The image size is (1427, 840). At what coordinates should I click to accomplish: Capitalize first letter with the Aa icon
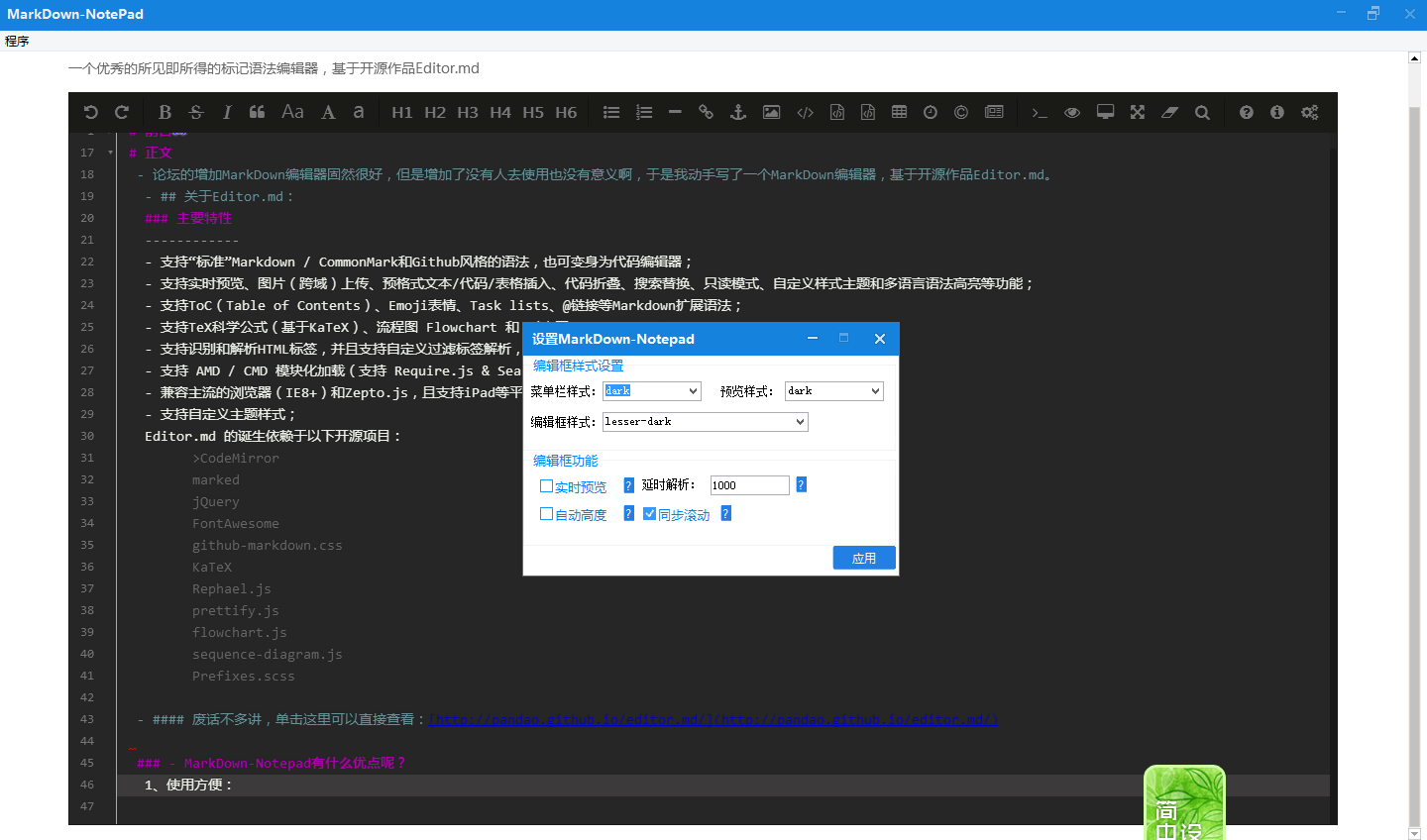point(292,112)
